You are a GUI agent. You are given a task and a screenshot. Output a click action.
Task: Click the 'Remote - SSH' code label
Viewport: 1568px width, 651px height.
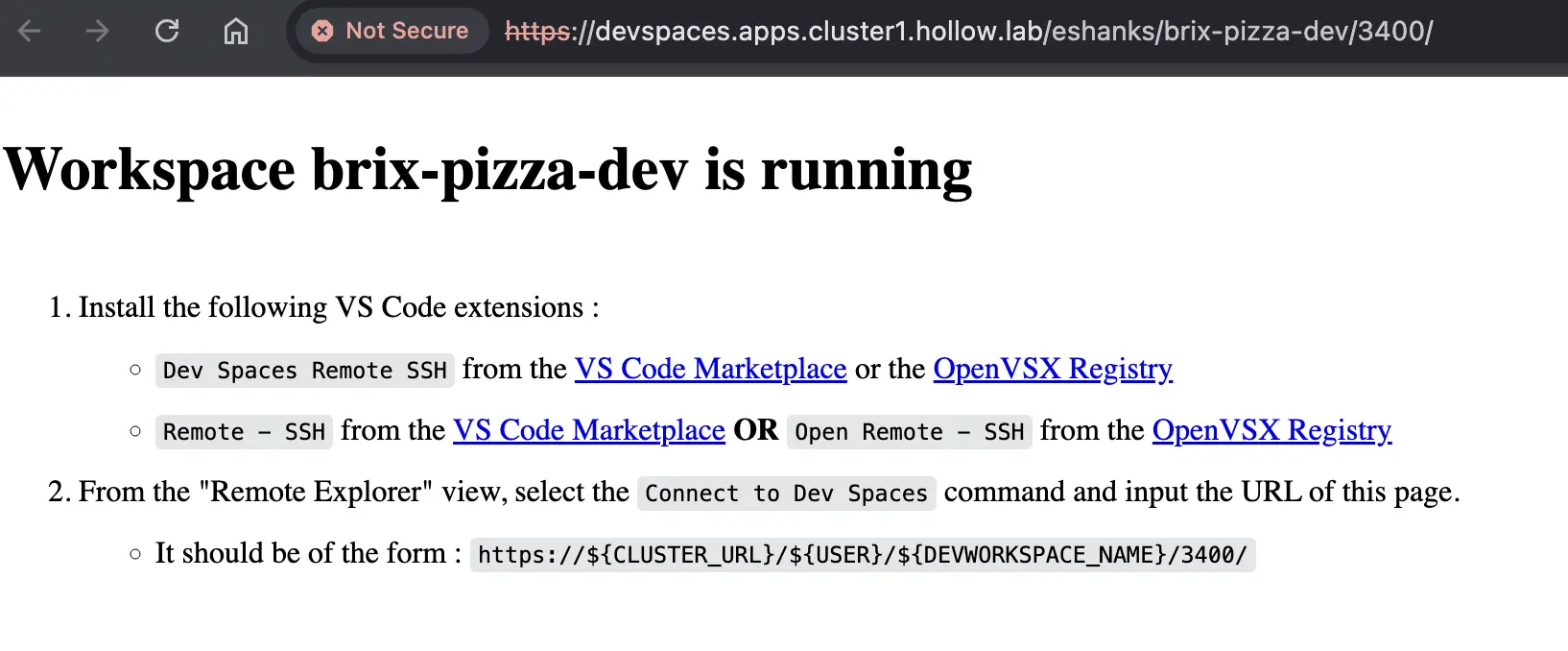pyautogui.click(x=244, y=432)
